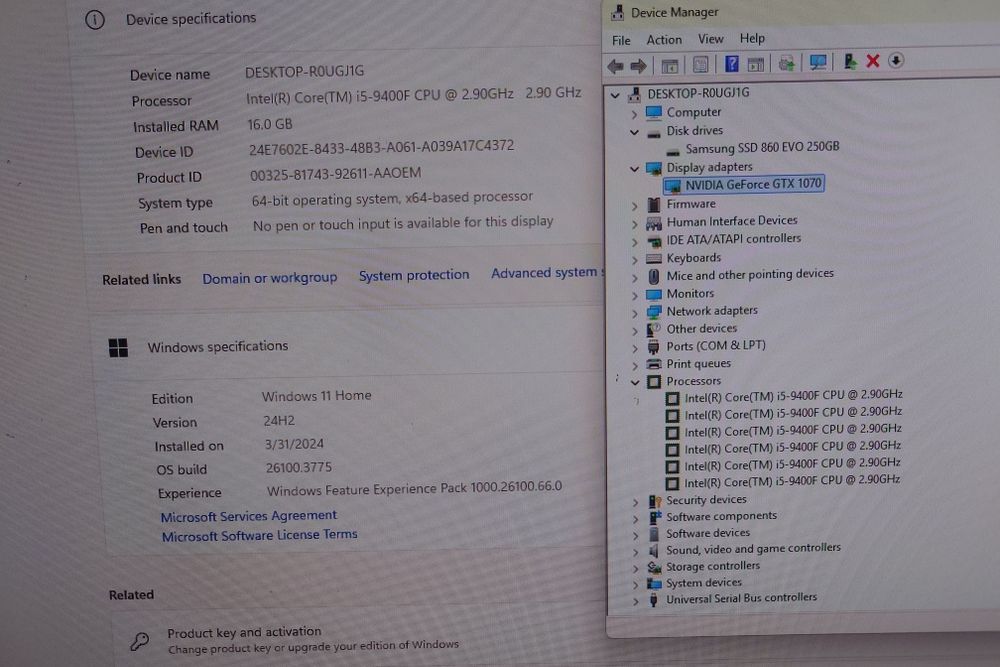This screenshot has width=1000, height=667.
Task: Open Microsoft Services Agreement link
Action: 249,516
